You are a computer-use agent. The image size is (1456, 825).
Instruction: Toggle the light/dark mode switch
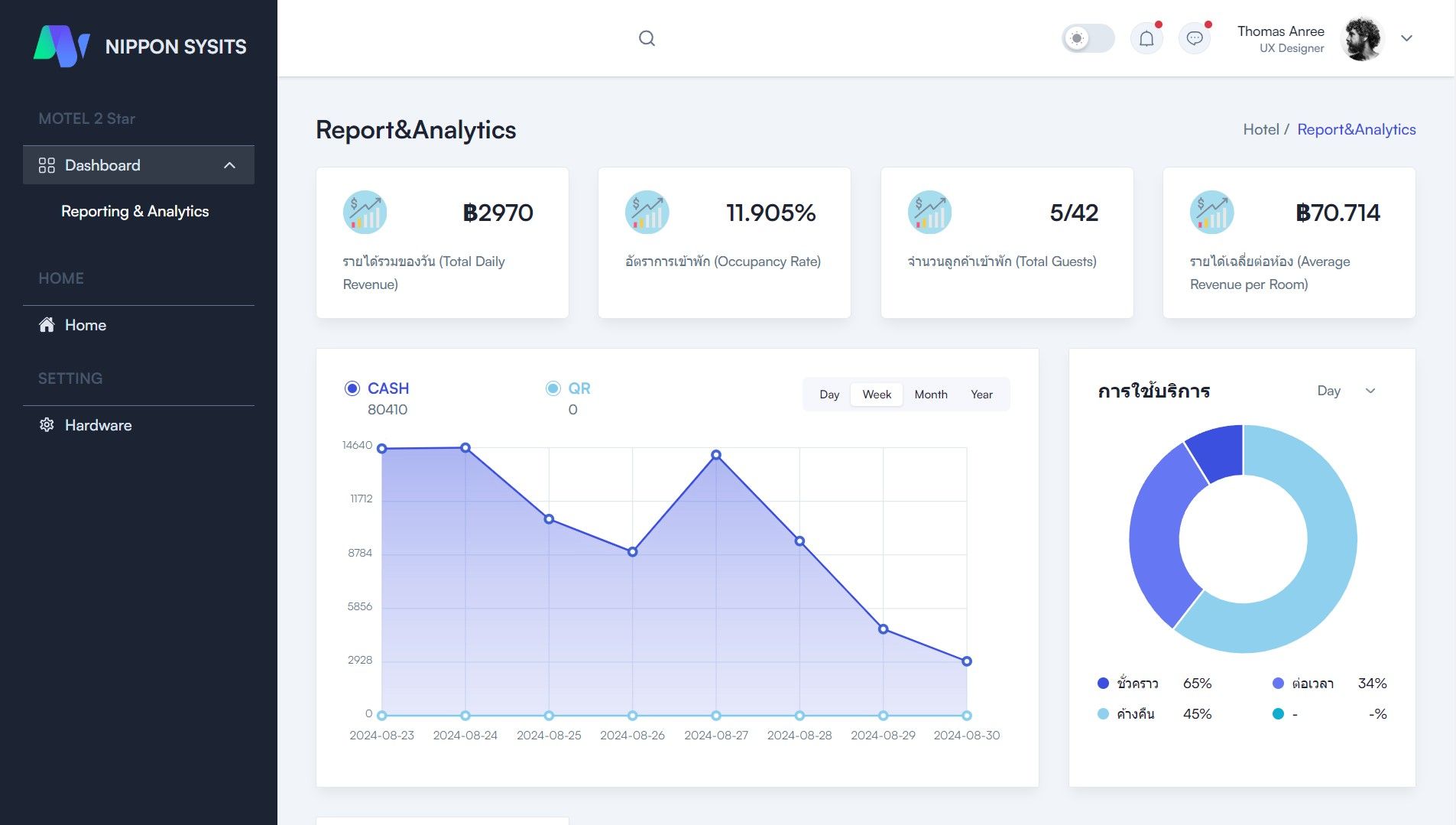coord(1088,38)
